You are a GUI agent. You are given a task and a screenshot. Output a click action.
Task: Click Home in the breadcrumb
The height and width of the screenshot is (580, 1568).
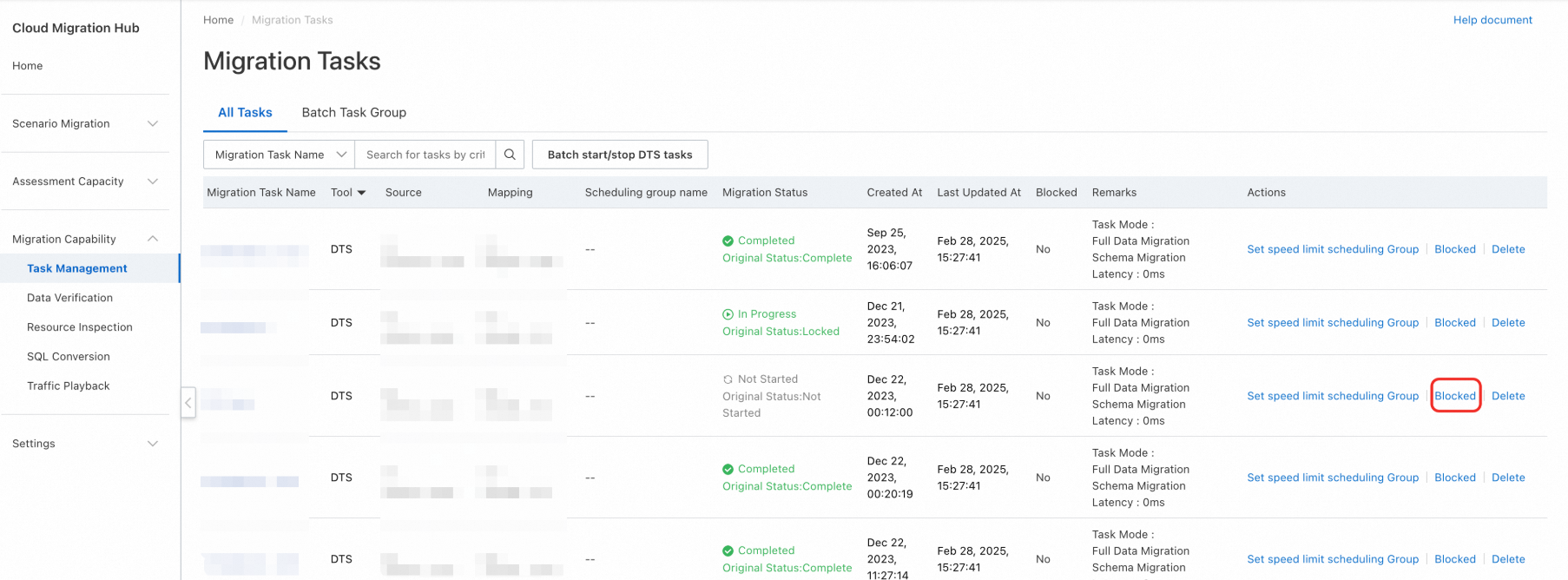pyautogui.click(x=218, y=20)
